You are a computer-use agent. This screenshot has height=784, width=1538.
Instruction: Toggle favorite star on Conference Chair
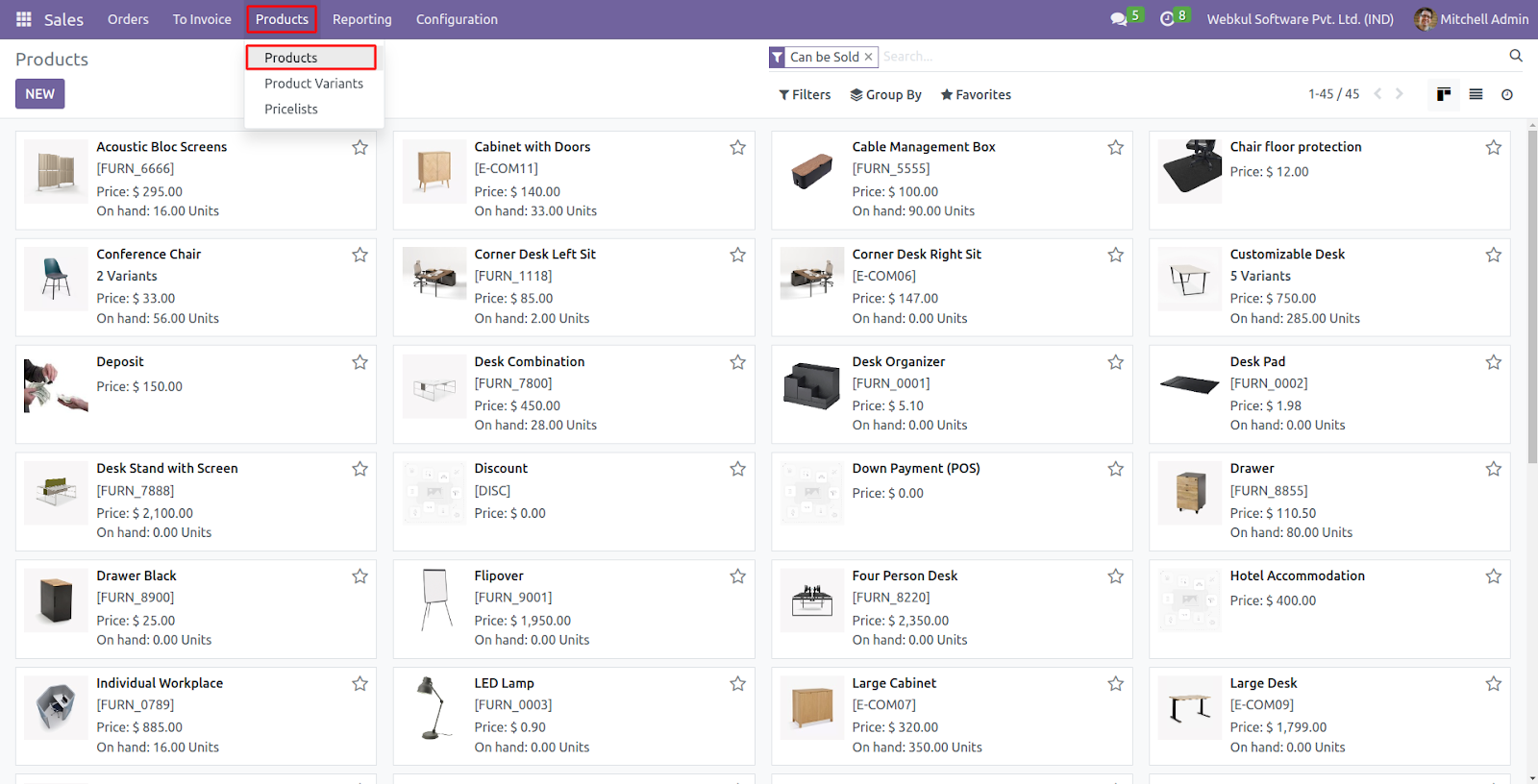360,255
